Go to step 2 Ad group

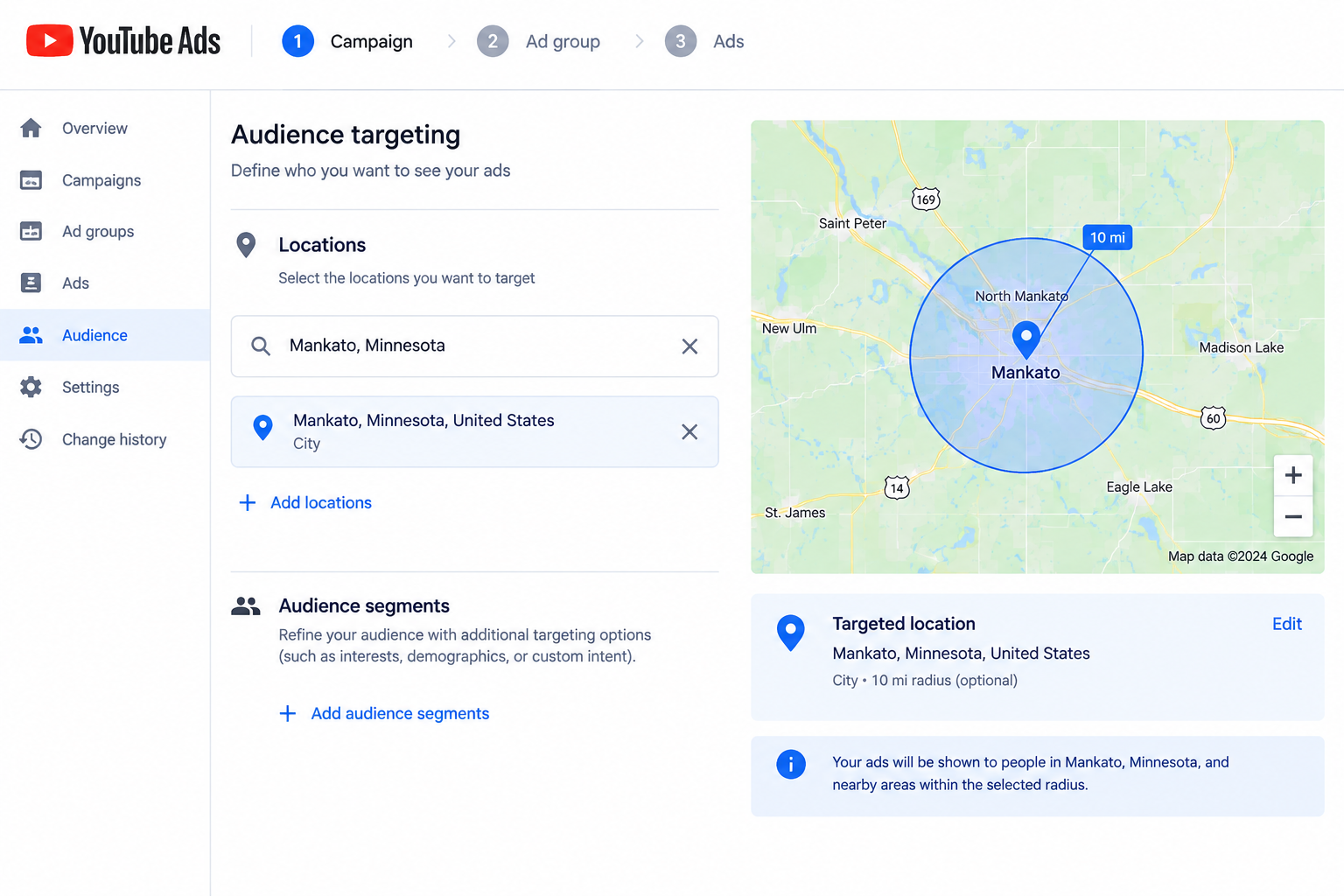[x=538, y=41]
